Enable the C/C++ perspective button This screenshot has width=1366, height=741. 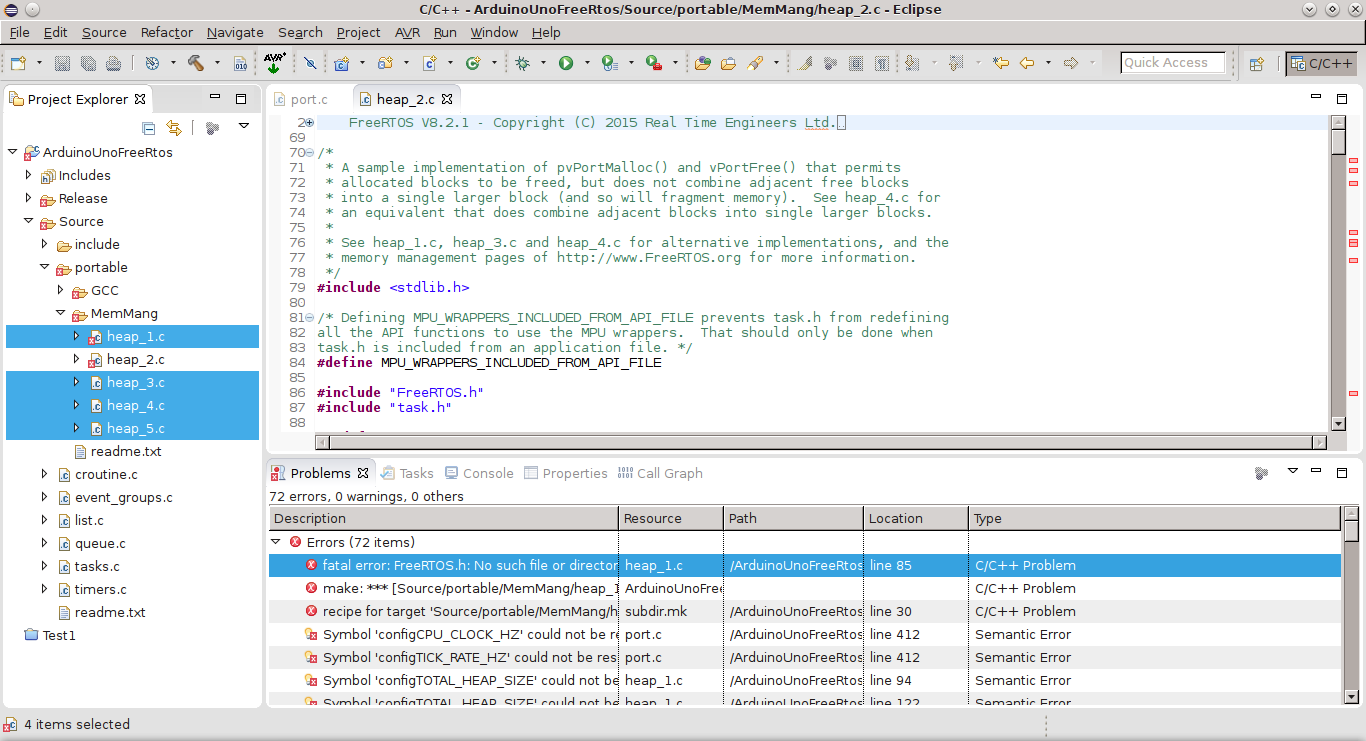(x=1322, y=62)
